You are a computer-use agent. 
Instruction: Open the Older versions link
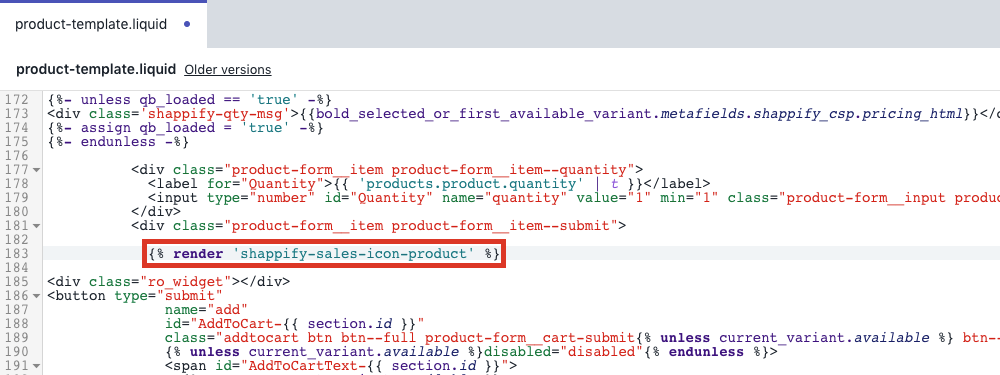228,70
